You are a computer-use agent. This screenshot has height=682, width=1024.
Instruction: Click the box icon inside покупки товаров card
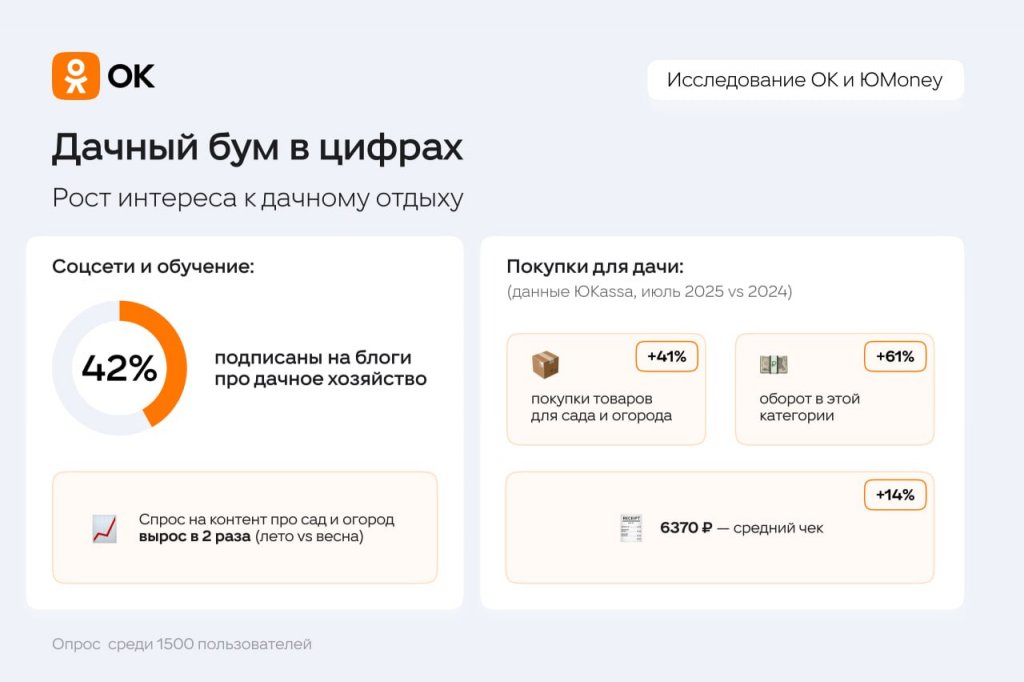click(546, 365)
